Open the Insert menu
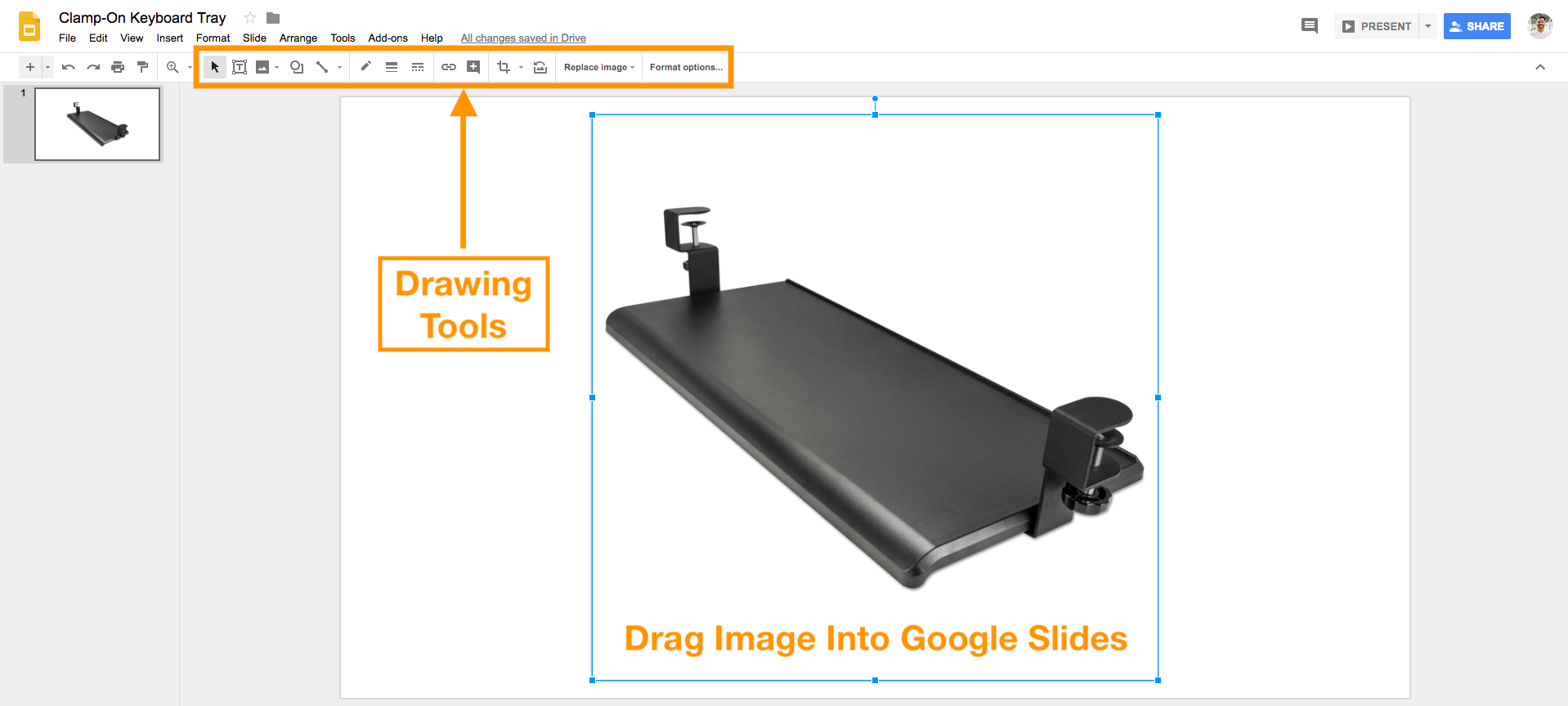This screenshot has width=1568, height=706. (x=169, y=38)
